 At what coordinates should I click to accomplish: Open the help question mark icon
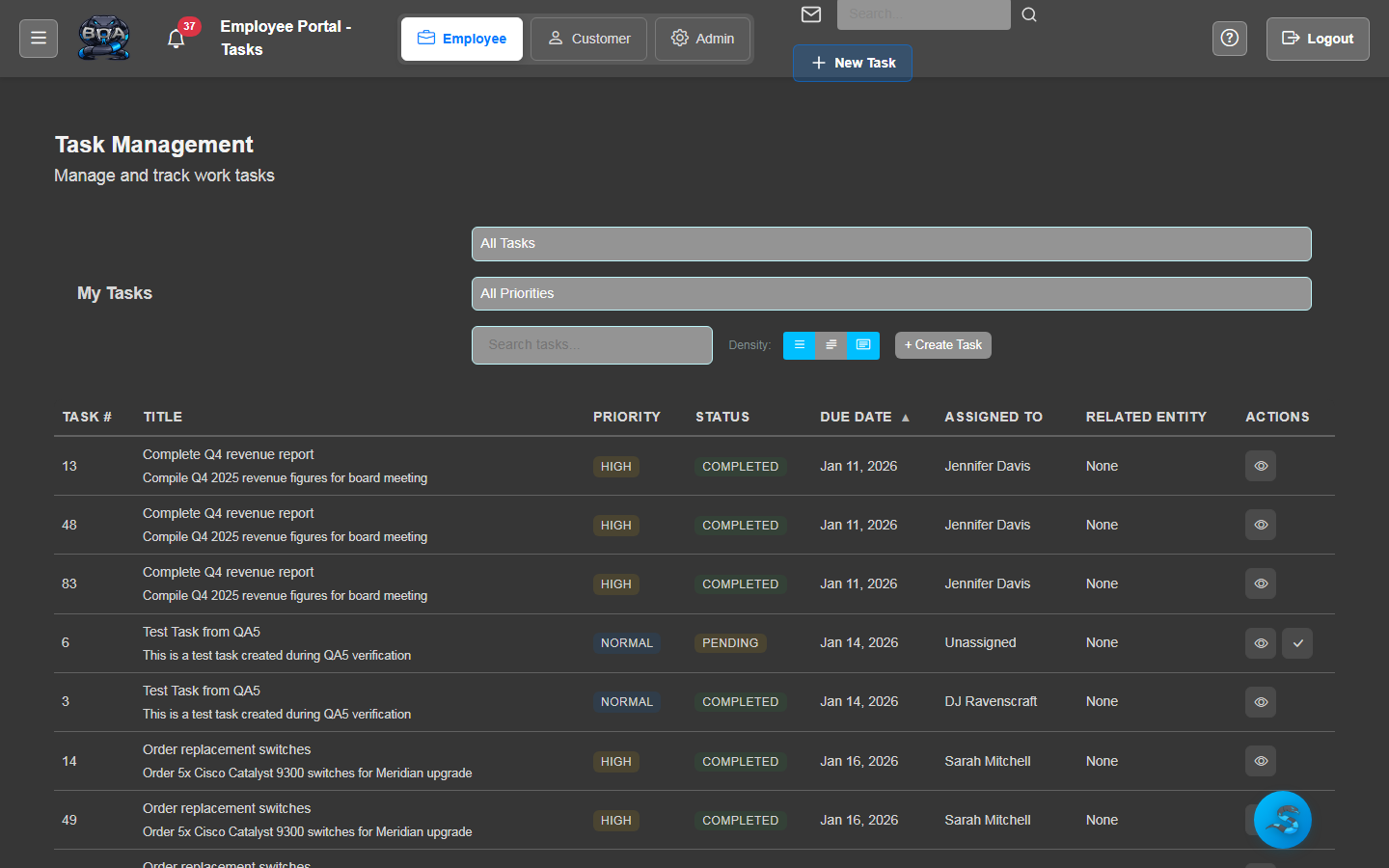[x=1229, y=38]
